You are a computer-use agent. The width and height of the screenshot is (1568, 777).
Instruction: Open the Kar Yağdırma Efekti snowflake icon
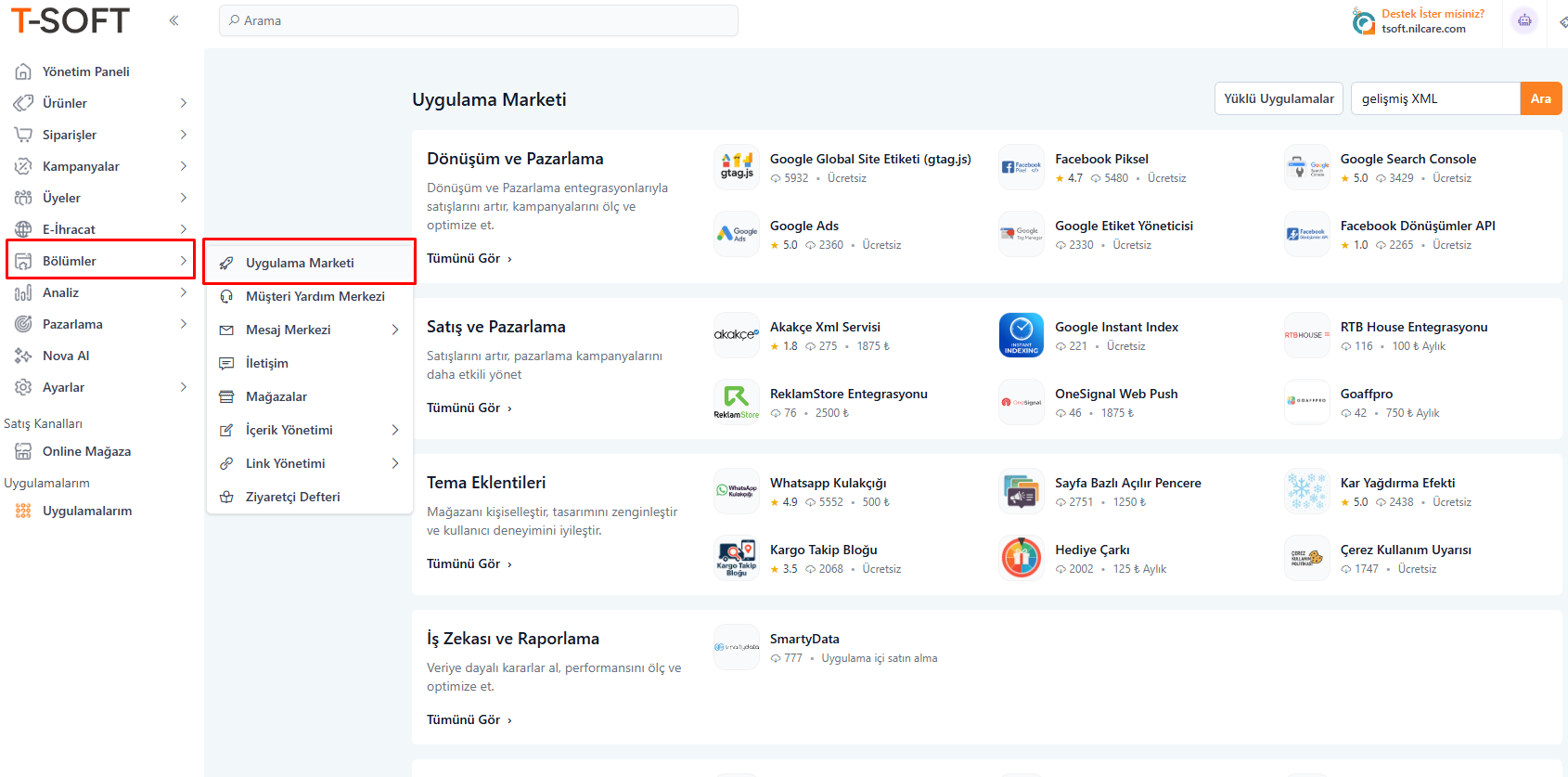pyautogui.click(x=1307, y=491)
